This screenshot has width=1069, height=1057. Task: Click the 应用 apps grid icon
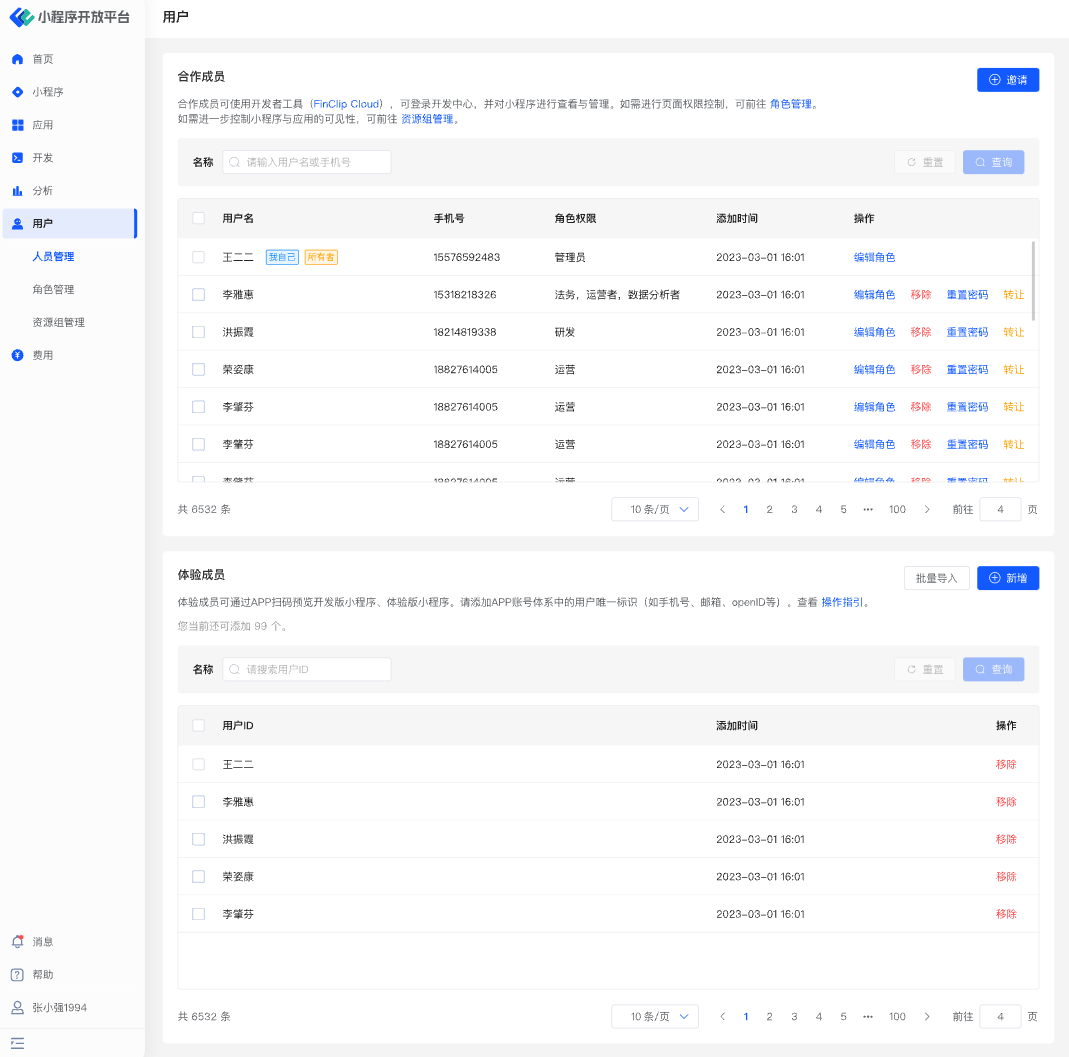point(17,125)
